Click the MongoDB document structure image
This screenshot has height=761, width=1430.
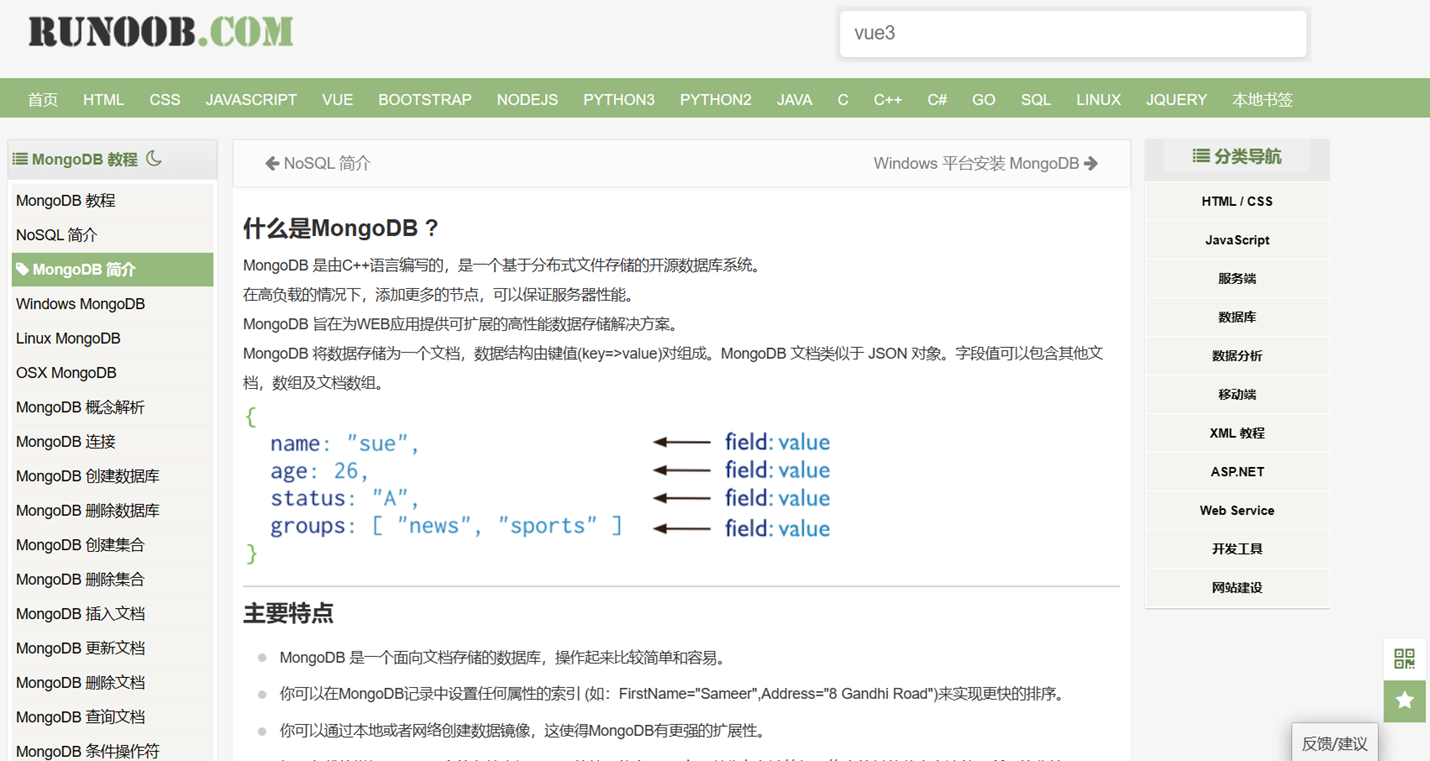click(x=538, y=485)
